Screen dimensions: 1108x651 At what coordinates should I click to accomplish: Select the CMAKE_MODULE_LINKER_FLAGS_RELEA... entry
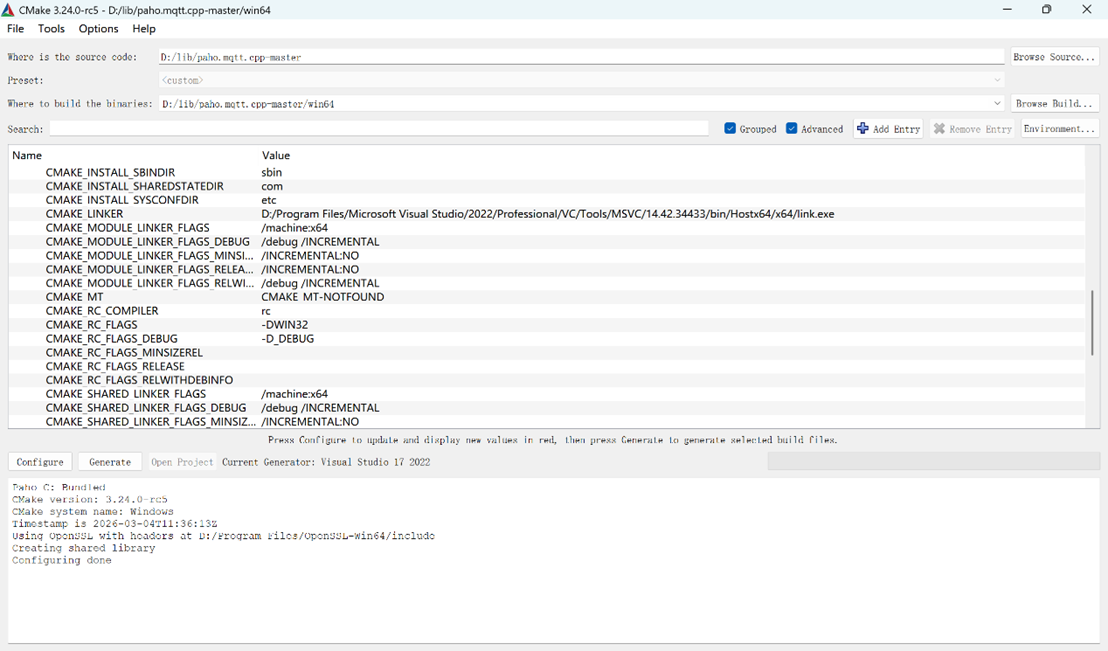(x=149, y=269)
